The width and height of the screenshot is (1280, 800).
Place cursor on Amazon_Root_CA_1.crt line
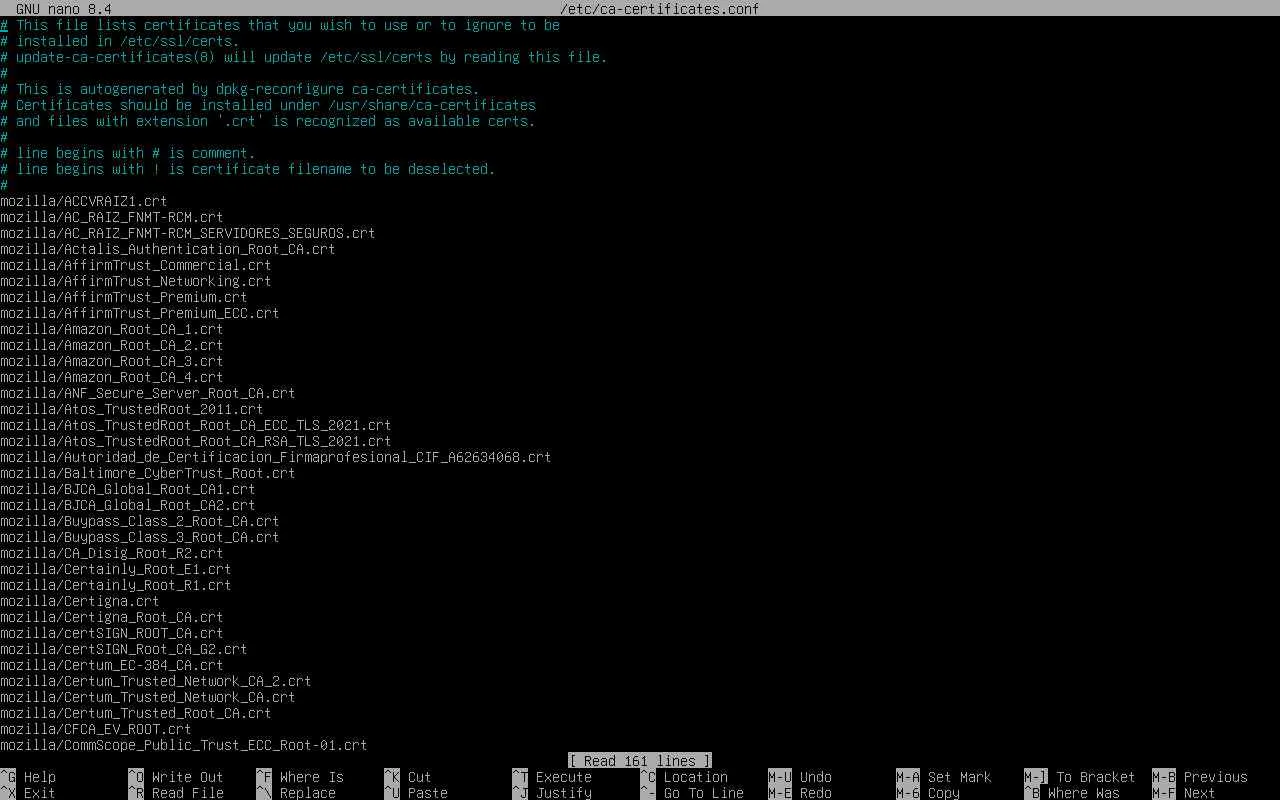(x=112, y=329)
